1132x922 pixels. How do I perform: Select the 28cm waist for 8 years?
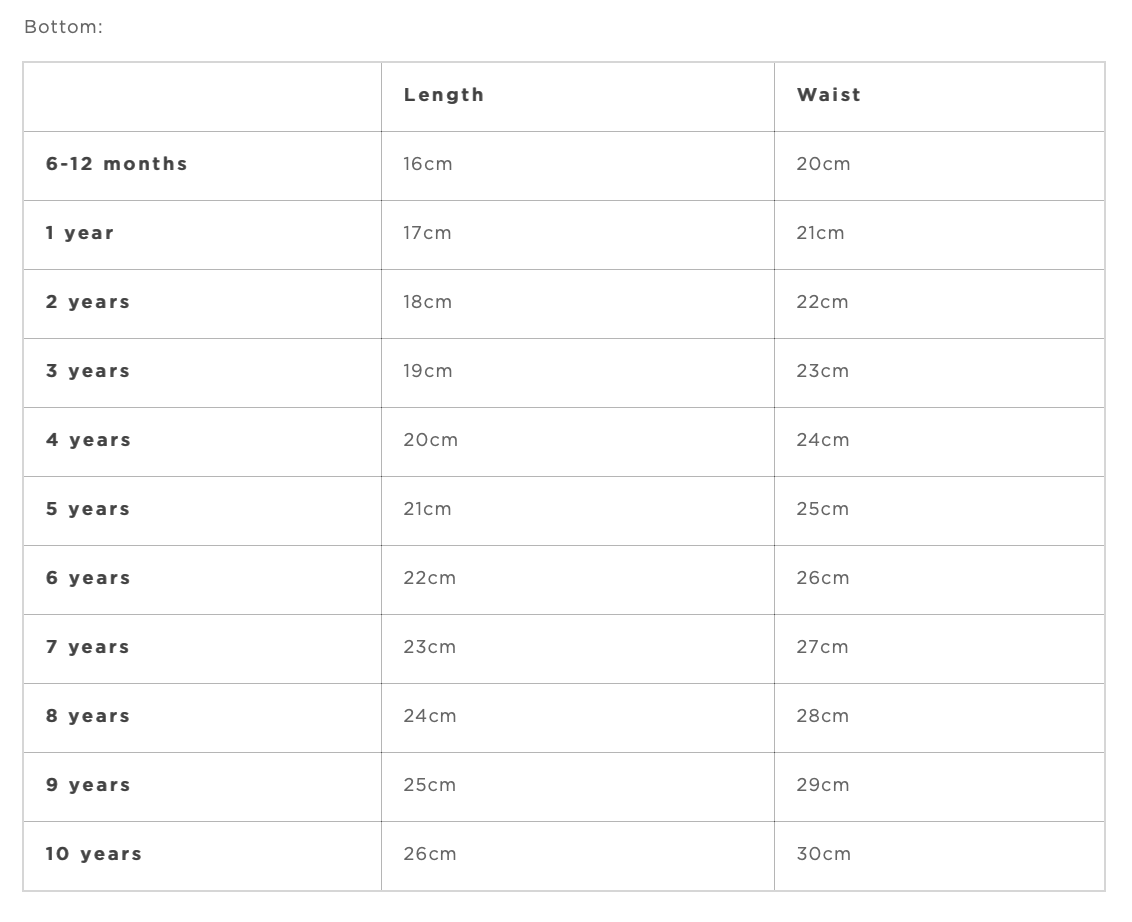[823, 716]
